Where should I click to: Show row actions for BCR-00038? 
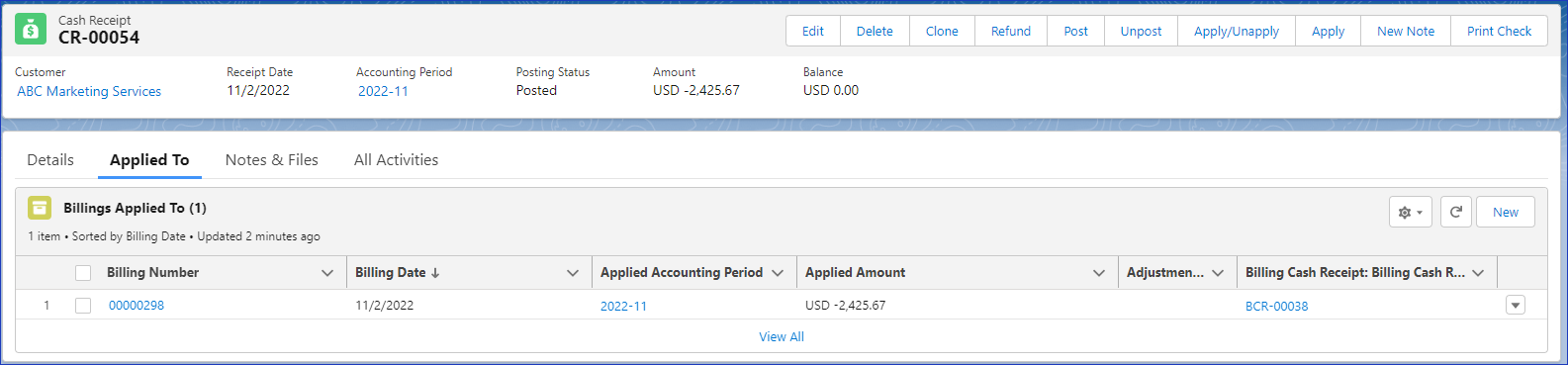click(1515, 305)
